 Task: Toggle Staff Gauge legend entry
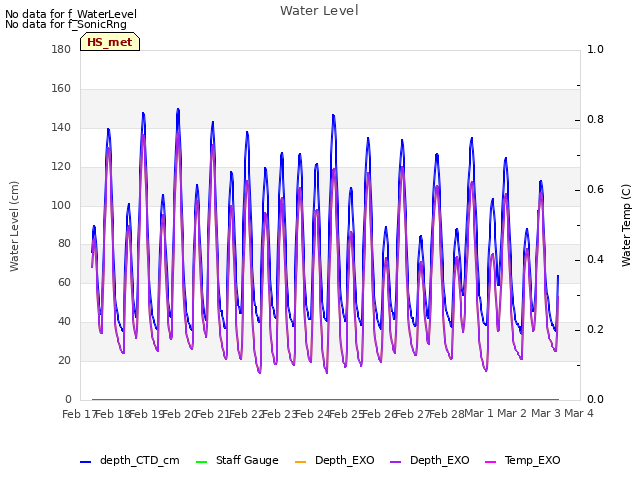(237, 460)
